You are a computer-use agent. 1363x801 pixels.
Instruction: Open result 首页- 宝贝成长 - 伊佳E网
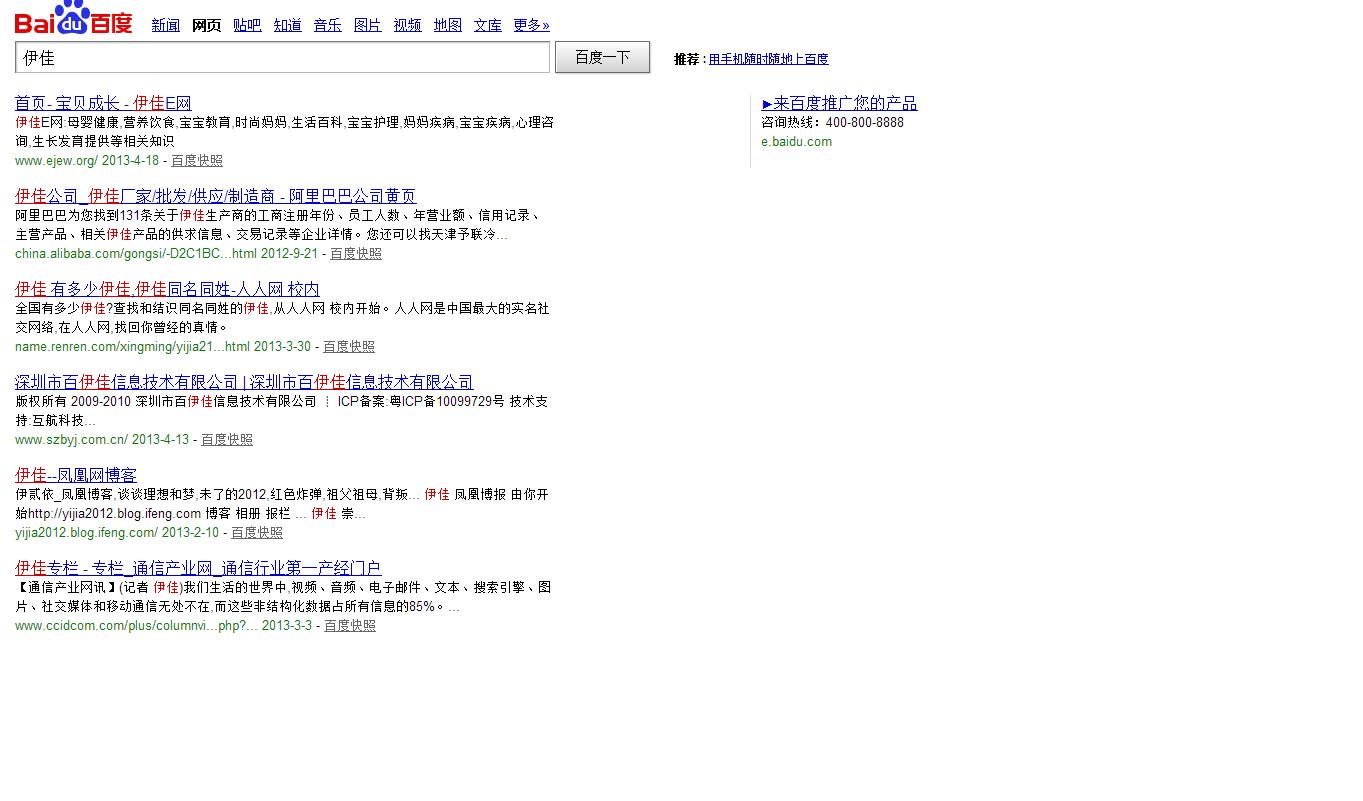(103, 103)
